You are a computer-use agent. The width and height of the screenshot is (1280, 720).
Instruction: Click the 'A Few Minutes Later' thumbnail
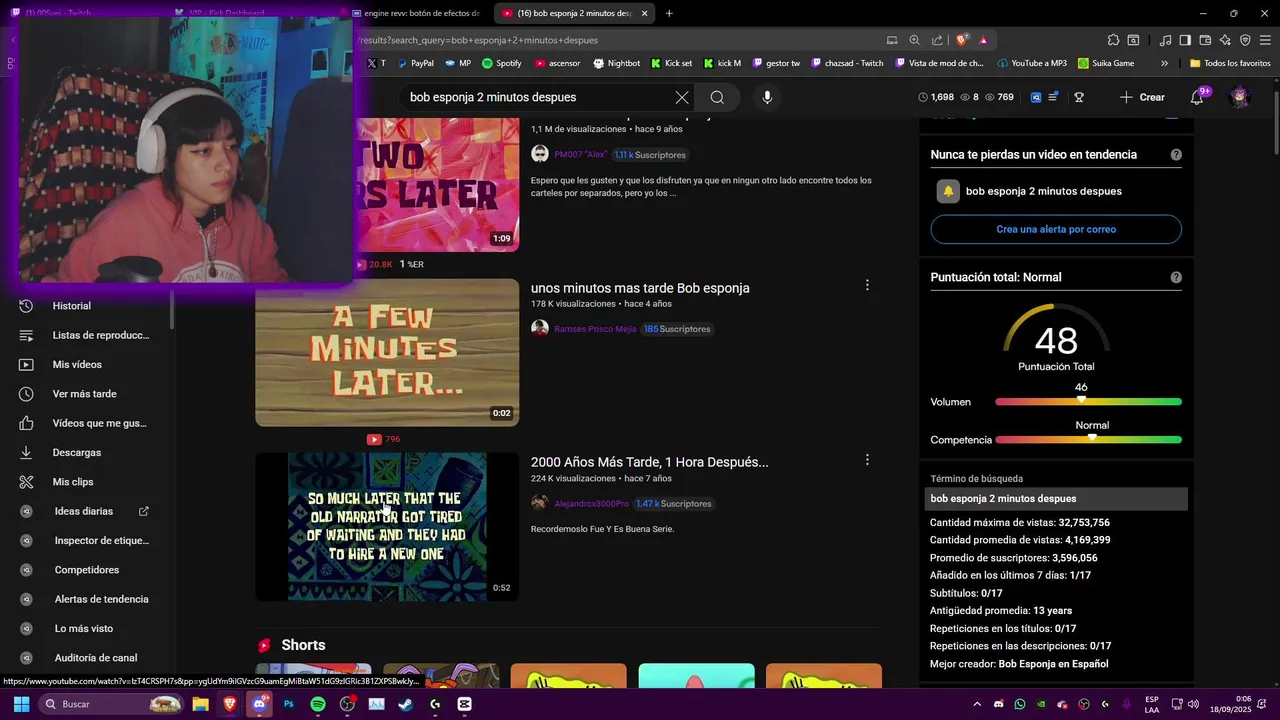[387, 352]
